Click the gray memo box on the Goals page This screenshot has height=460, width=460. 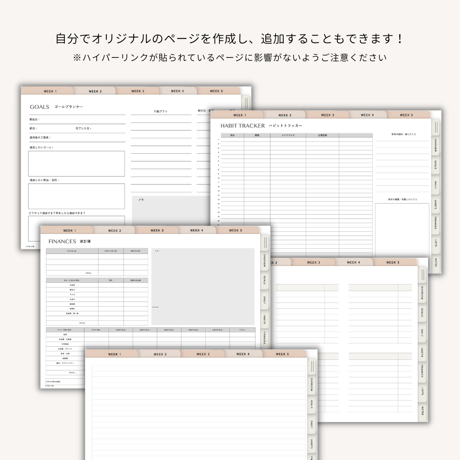click(171, 210)
